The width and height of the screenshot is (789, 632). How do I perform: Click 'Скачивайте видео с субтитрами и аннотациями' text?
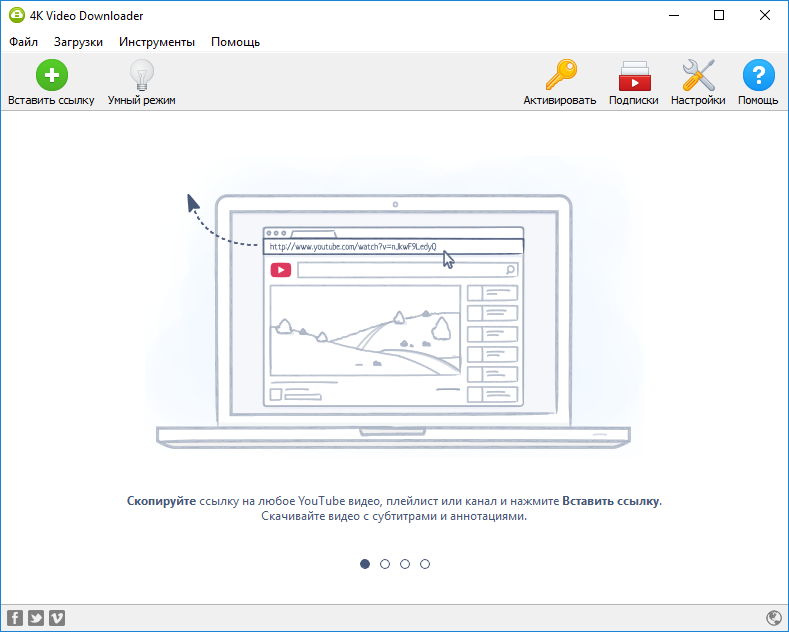tap(394, 516)
